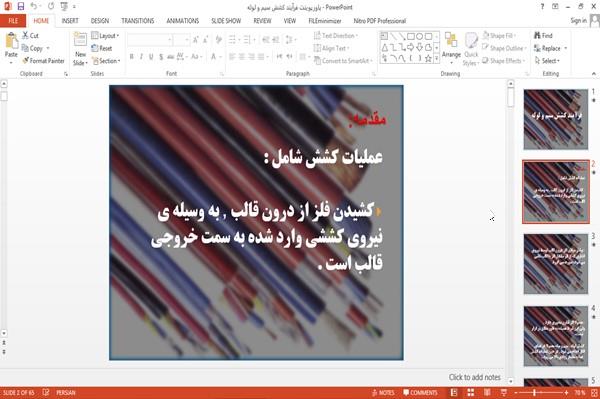Viewport: 600px width, 399px height.
Task: Open the Nitro PDF Professional tab
Action: [x=379, y=21]
